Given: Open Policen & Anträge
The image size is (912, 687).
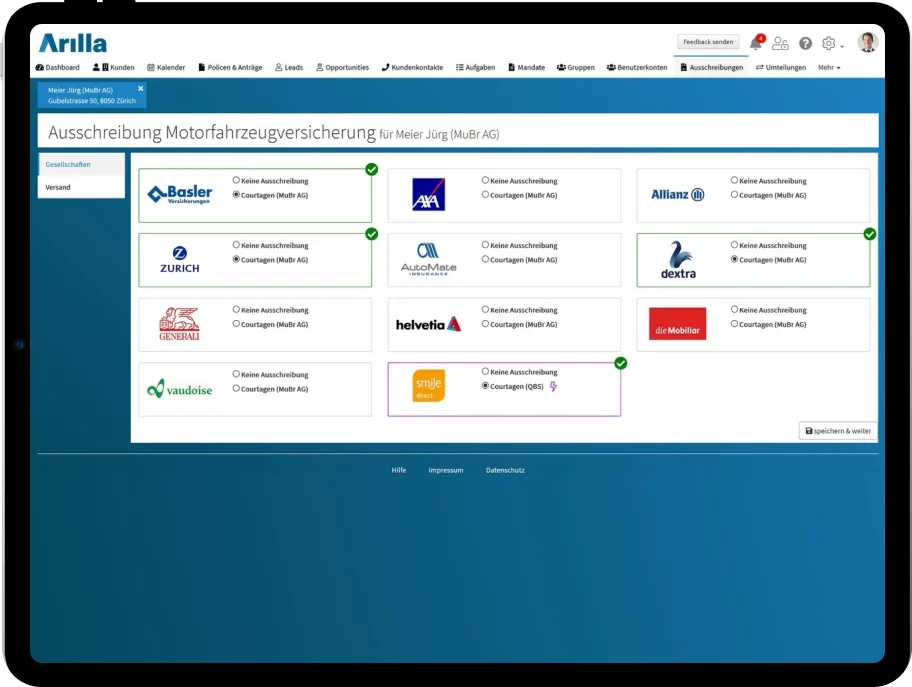Looking at the screenshot, I should [x=230, y=67].
